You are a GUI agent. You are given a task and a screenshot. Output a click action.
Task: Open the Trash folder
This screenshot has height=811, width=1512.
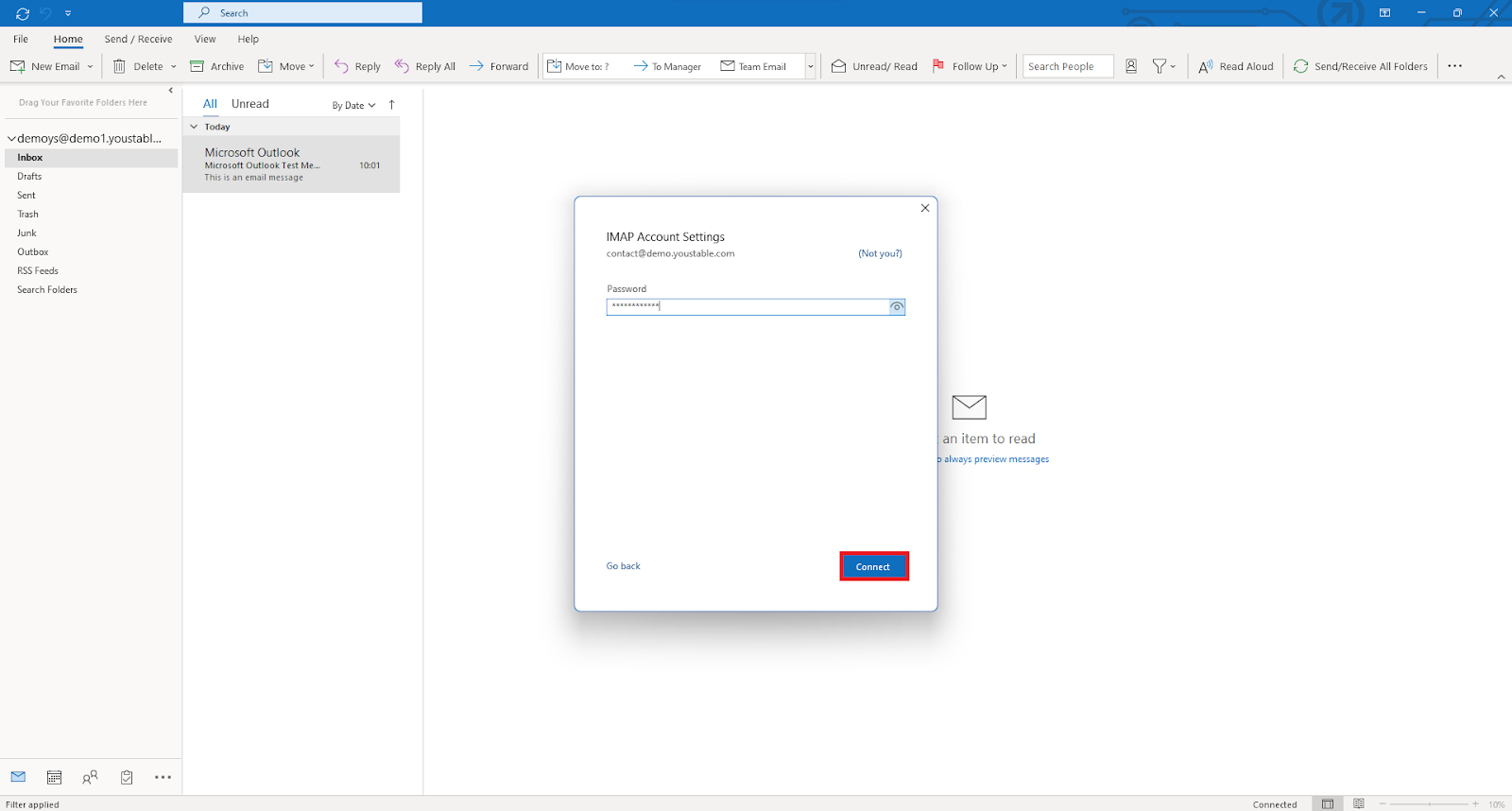pyautogui.click(x=27, y=215)
